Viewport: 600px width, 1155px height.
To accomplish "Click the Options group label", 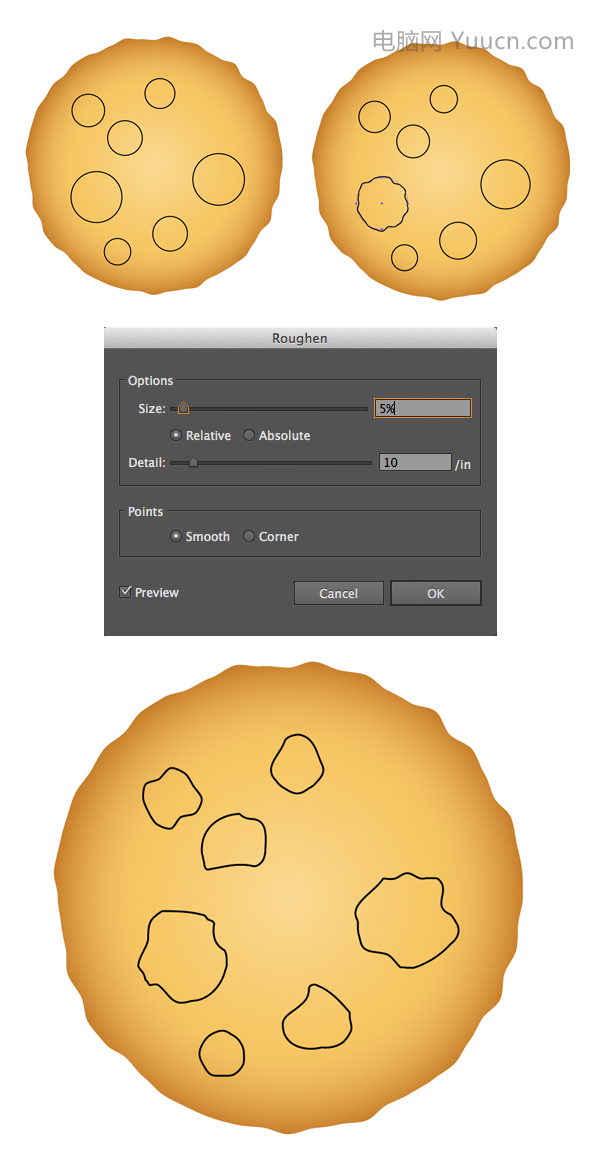I will (x=150, y=381).
